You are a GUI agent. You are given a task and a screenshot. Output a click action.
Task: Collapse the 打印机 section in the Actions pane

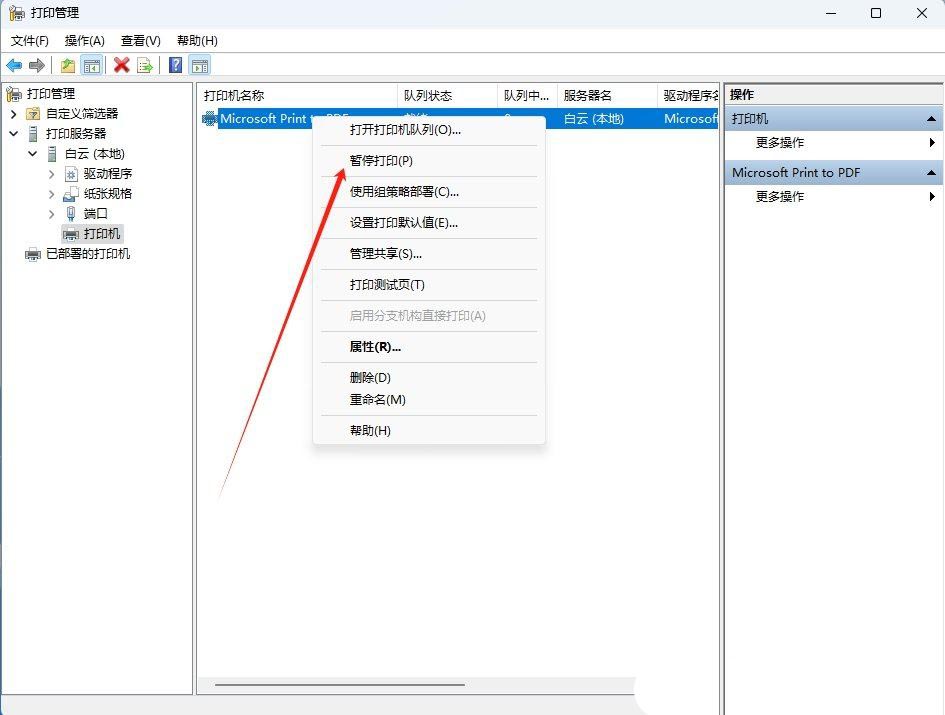pyautogui.click(x=933, y=118)
